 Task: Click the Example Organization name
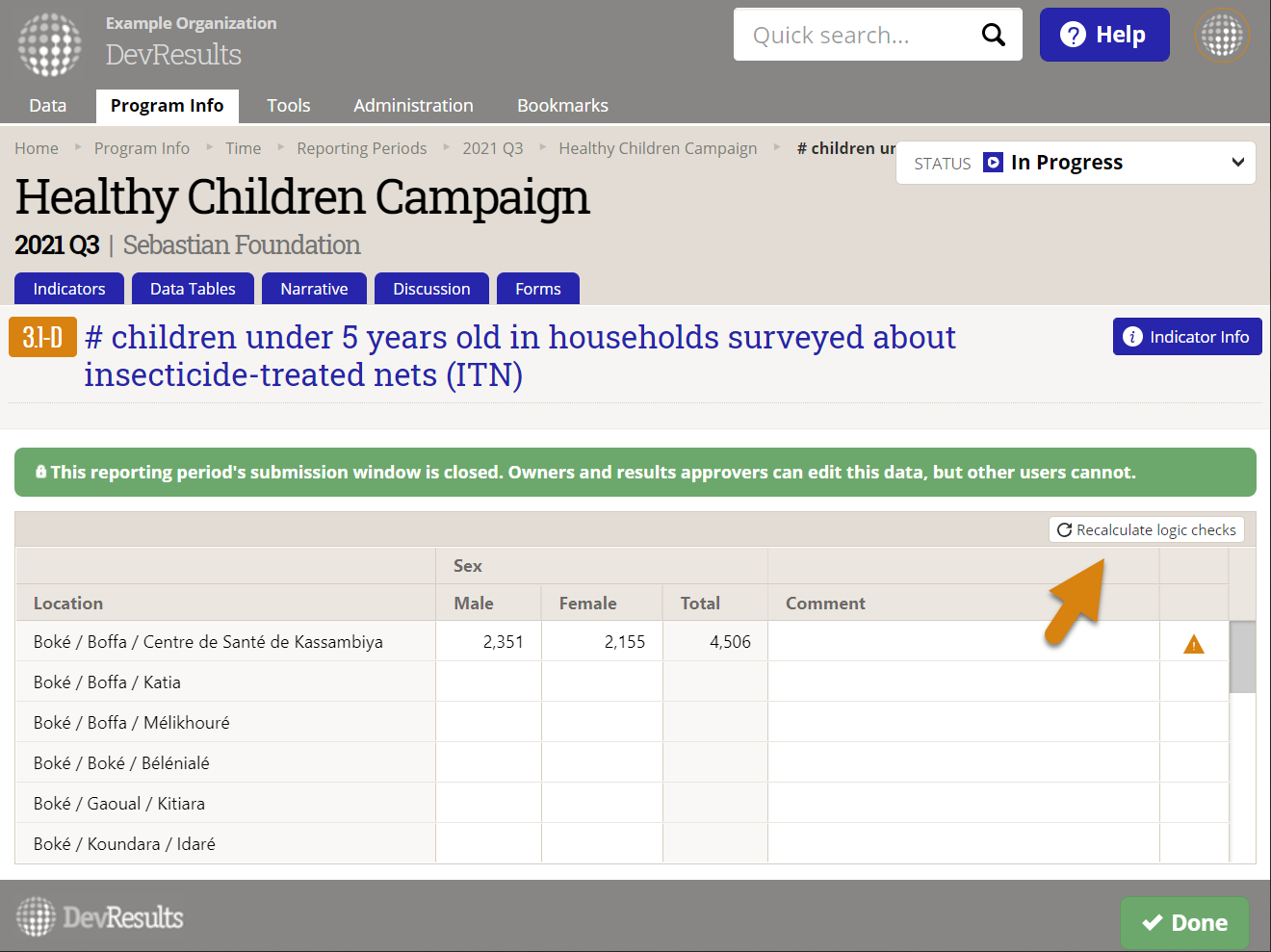coord(191,23)
